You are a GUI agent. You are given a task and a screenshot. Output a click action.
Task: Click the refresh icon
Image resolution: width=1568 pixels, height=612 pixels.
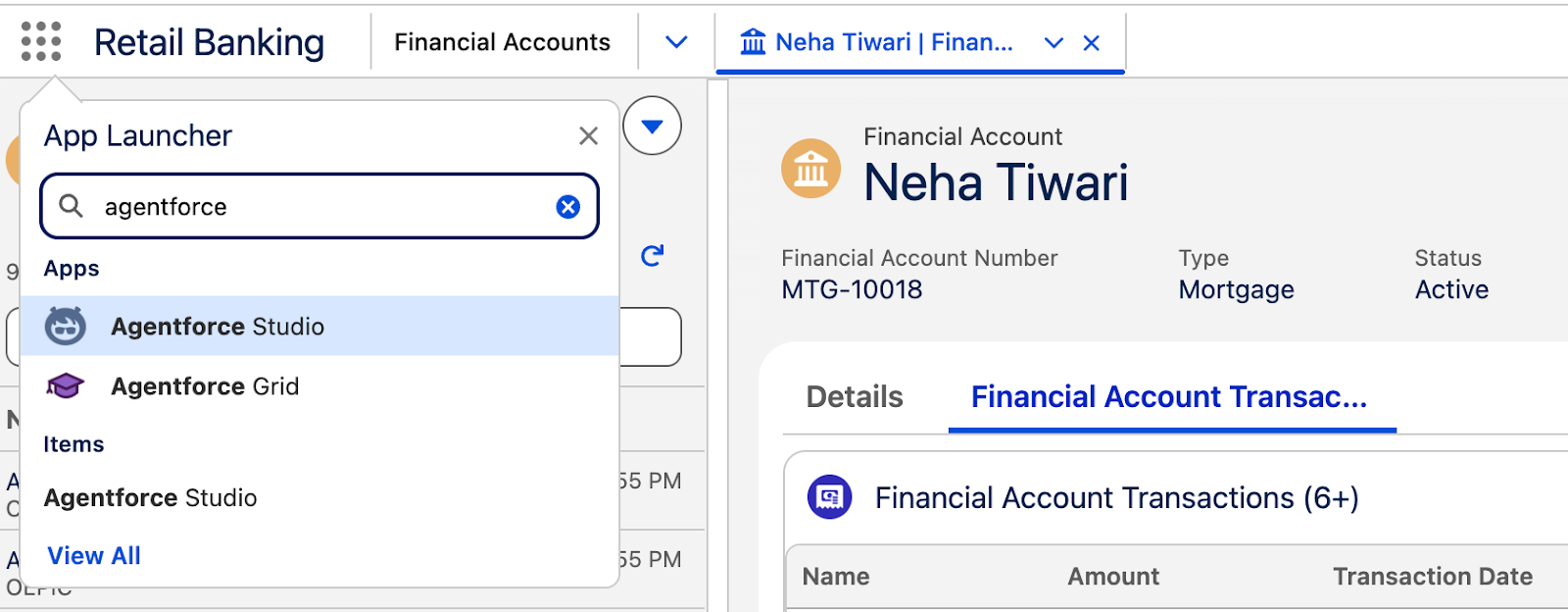[x=652, y=256]
